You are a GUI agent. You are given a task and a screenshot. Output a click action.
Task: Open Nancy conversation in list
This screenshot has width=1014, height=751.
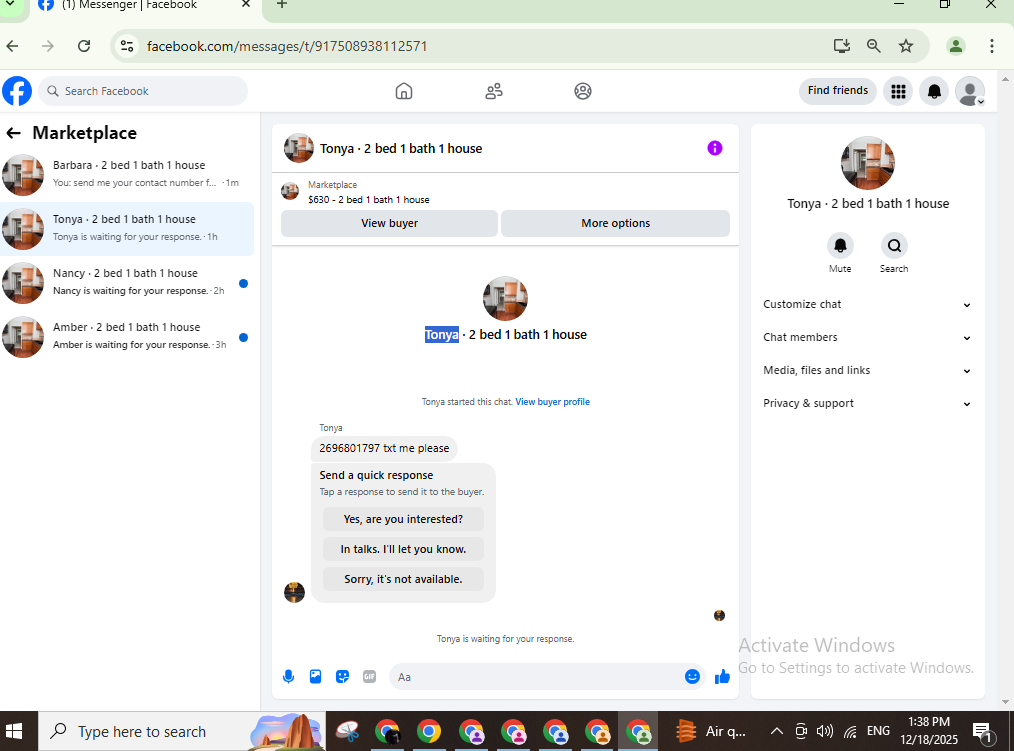tap(127, 283)
